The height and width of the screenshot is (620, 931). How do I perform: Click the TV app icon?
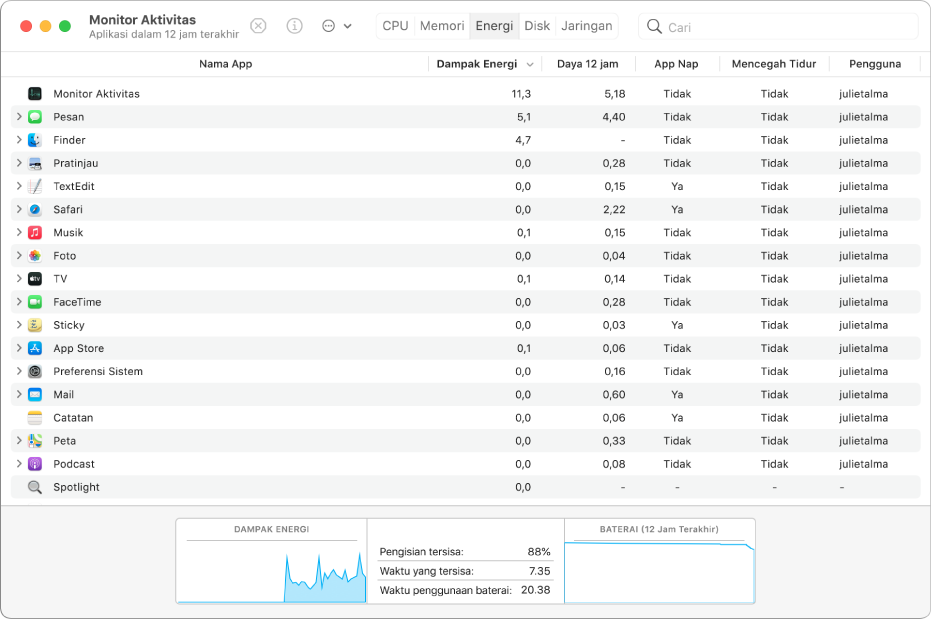(x=35, y=279)
